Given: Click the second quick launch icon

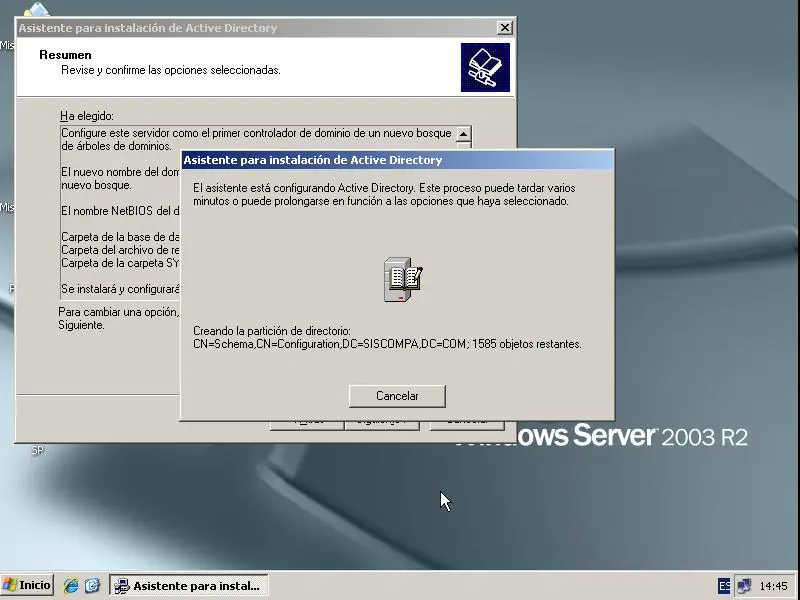Looking at the screenshot, I should click(92, 585).
